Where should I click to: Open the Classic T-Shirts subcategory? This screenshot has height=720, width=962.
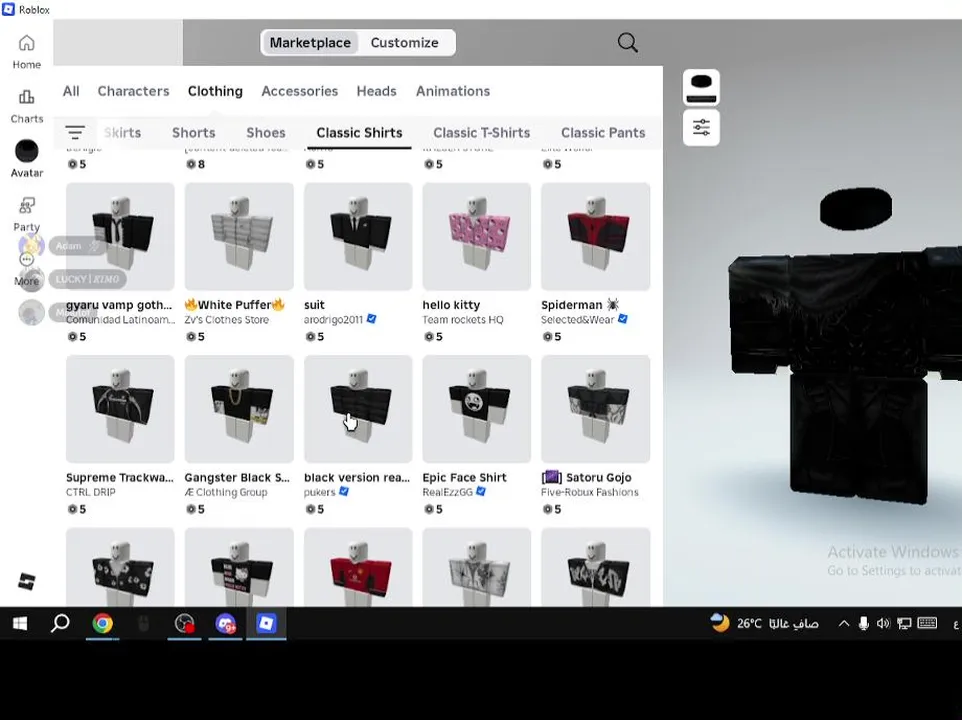482,132
